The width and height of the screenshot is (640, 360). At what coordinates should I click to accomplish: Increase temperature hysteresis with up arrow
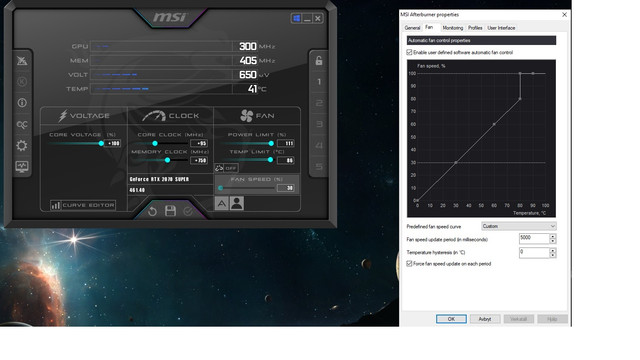click(553, 250)
